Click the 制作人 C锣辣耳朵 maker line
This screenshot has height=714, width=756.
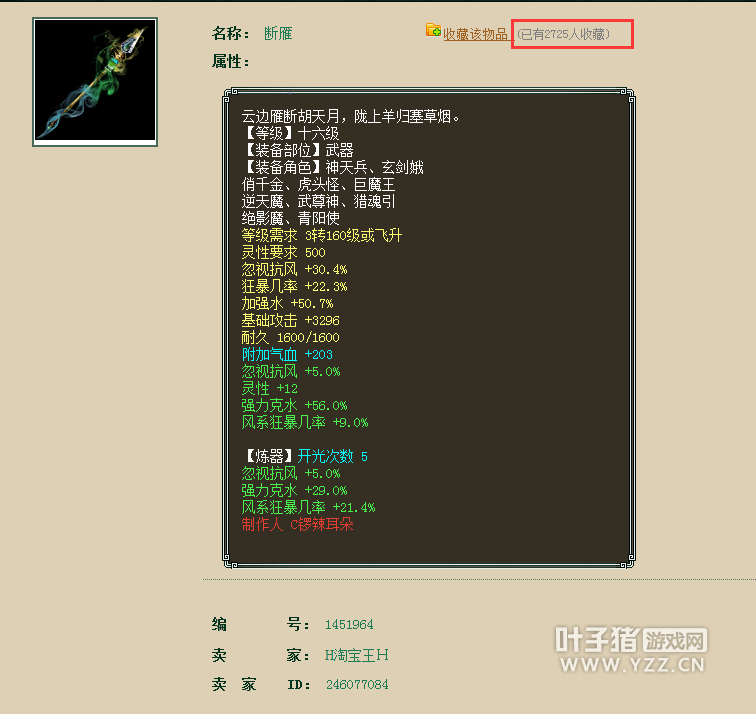297,524
